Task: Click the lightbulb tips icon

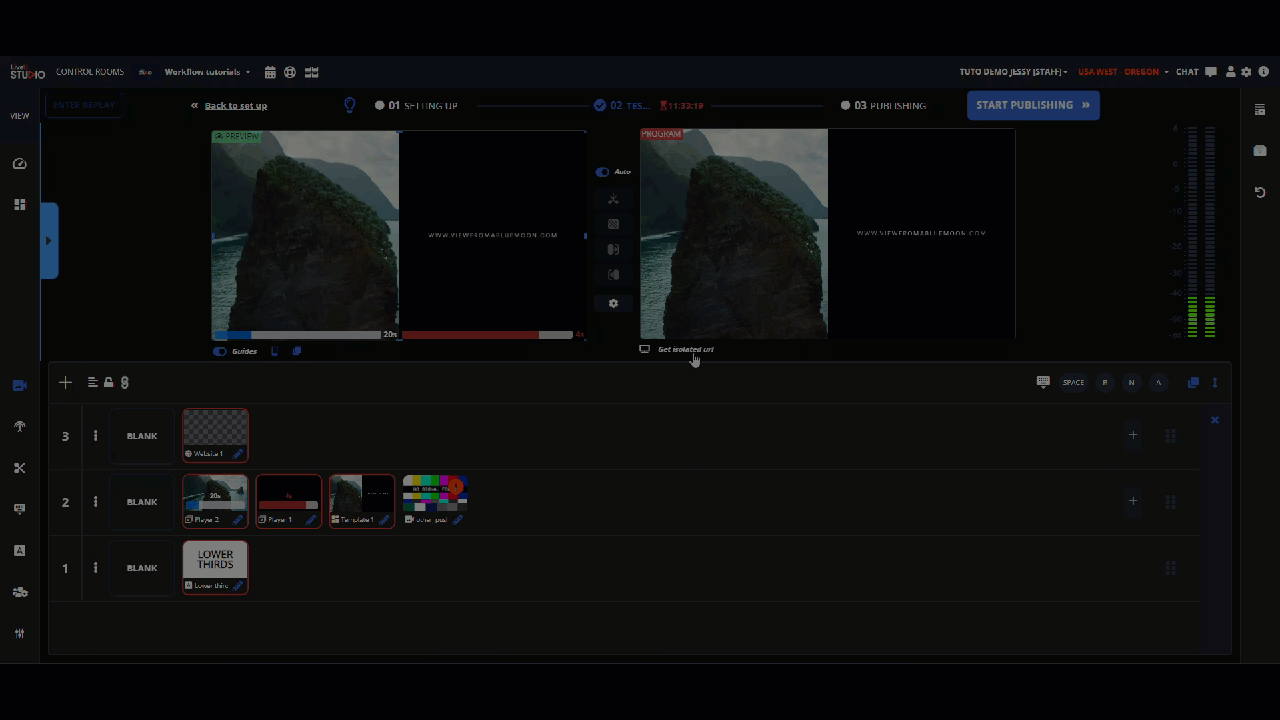Action: [x=350, y=105]
